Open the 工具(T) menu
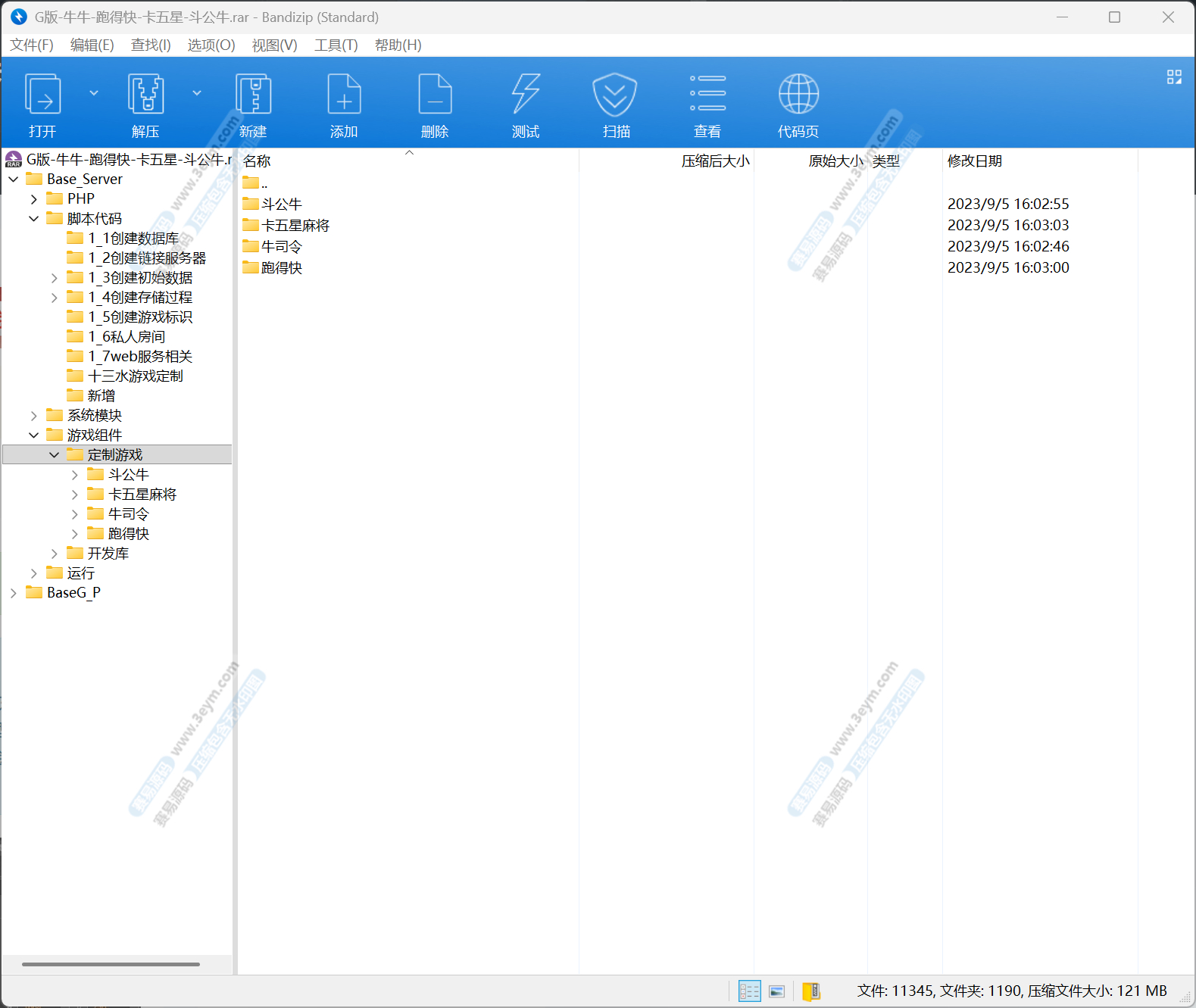1196x1008 pixels. coord(336,45)
